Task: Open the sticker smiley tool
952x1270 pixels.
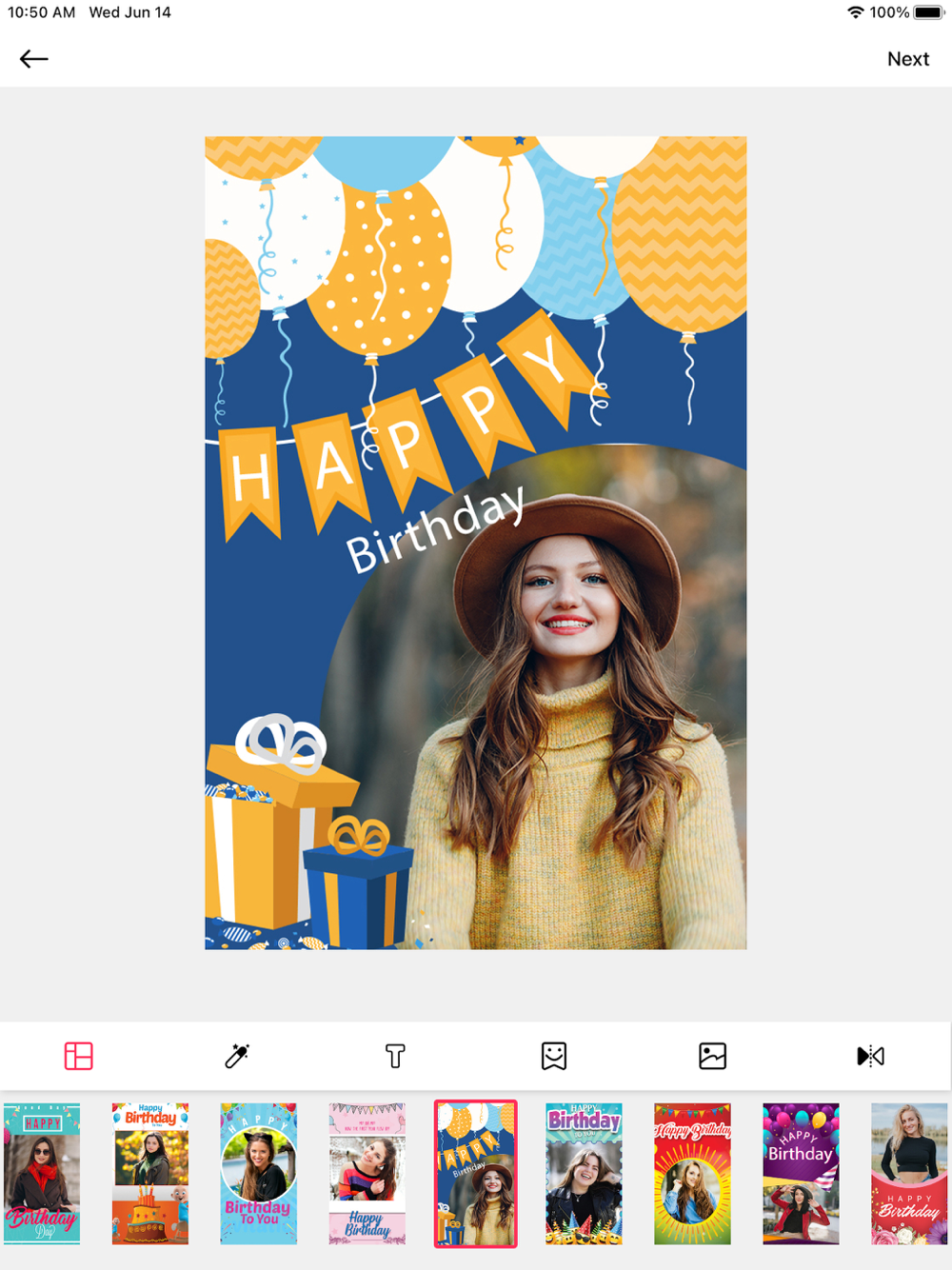Action: point(554,1056)
